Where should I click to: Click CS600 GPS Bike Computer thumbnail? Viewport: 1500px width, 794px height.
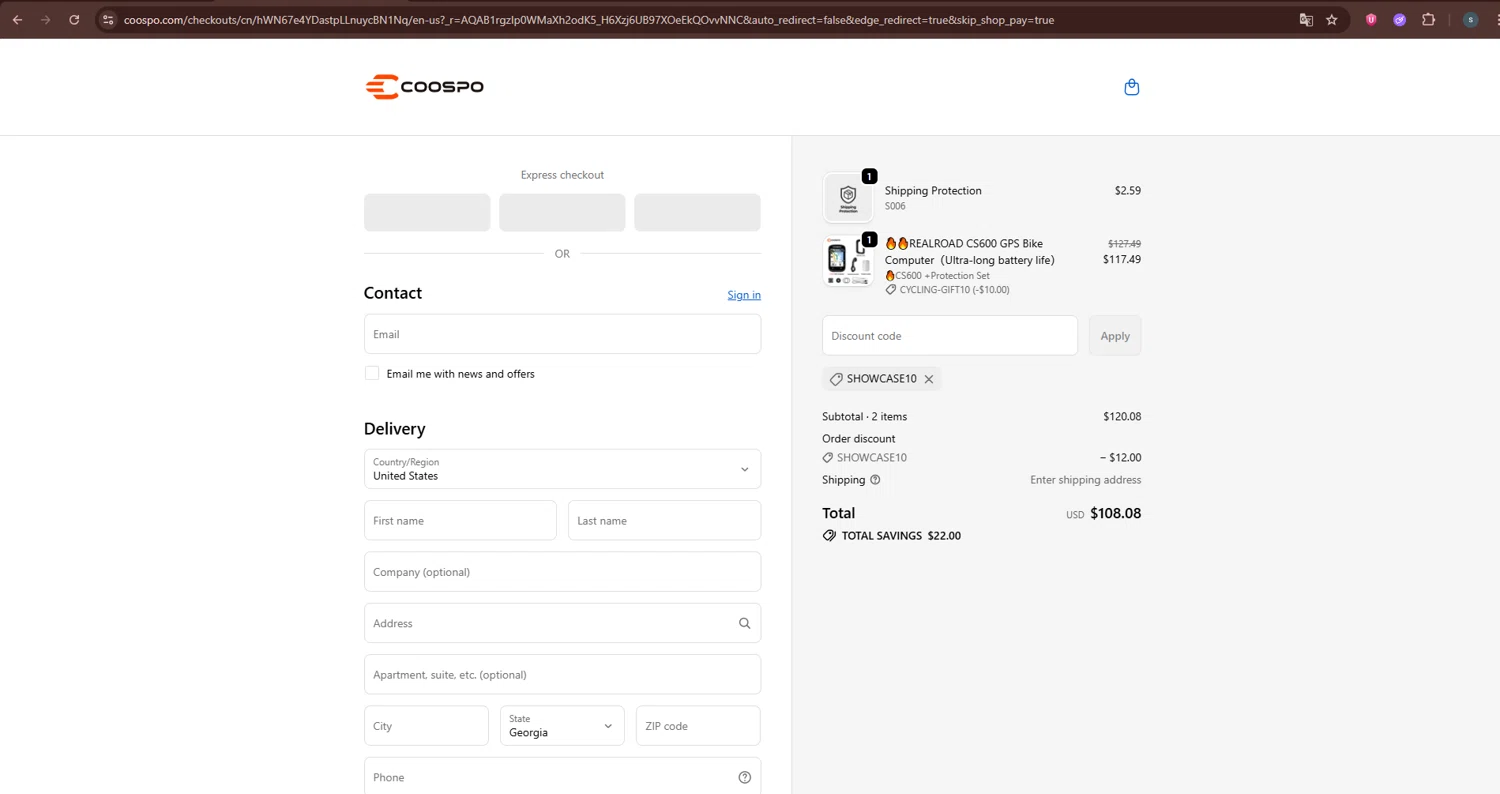tap(848, 261)
